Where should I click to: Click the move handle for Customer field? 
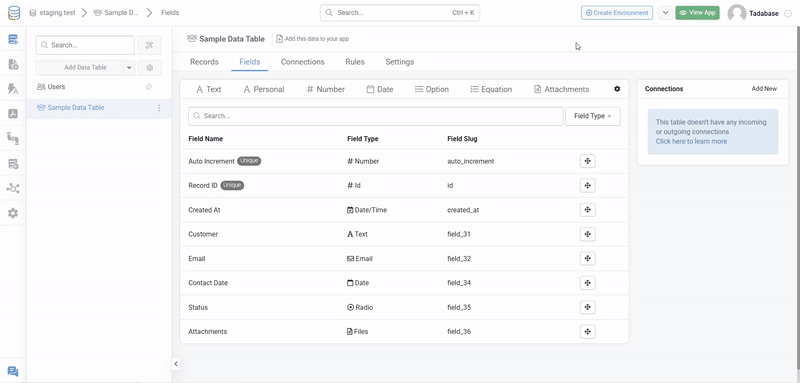588,234
